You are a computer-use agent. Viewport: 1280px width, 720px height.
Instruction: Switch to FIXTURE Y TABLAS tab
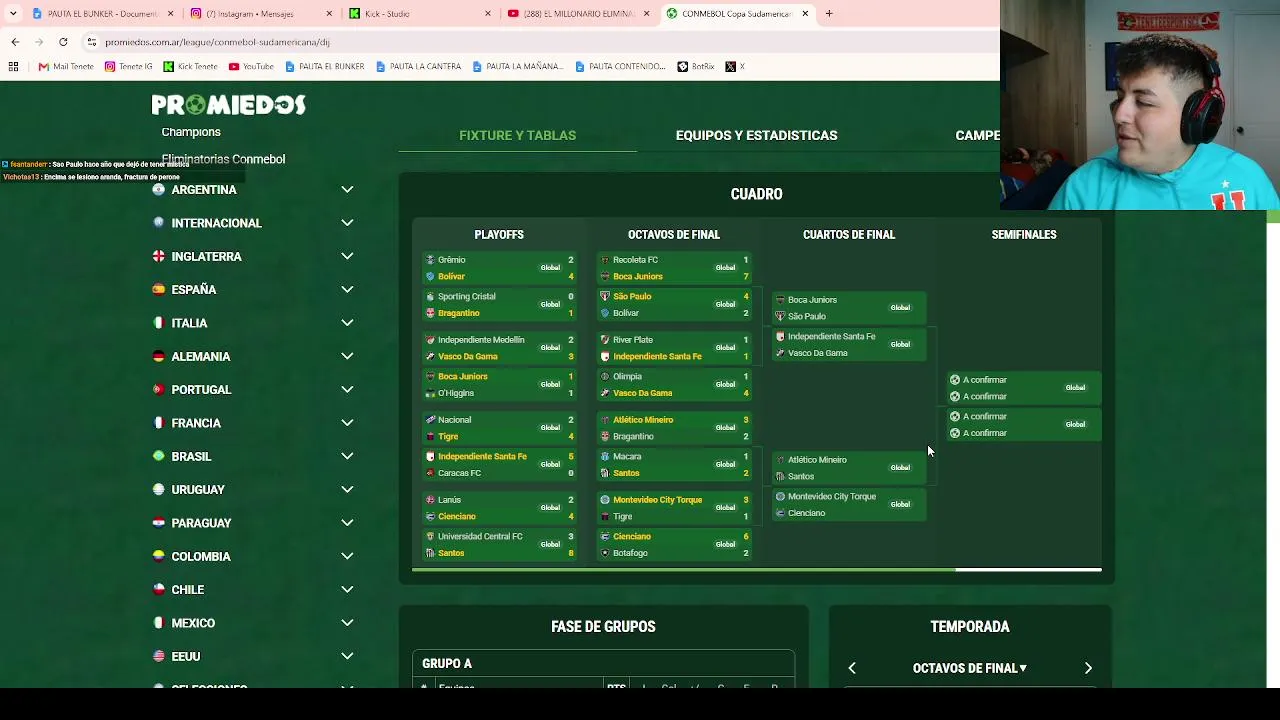point(517,135)
